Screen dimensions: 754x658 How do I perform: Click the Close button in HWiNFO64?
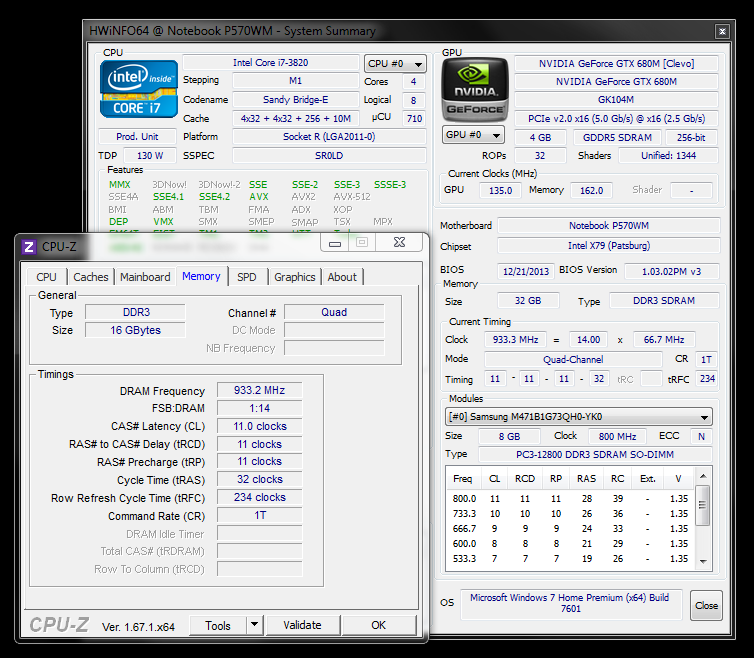706,605
